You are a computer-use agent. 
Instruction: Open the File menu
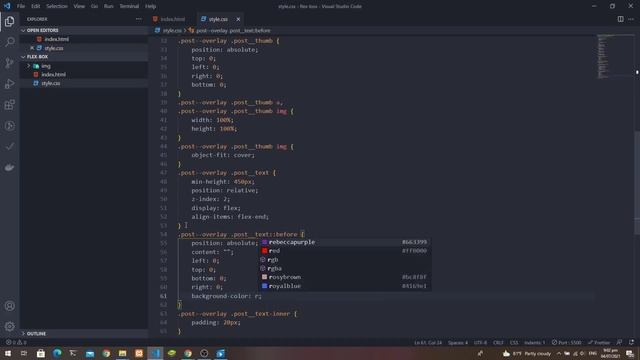(21, 6)
